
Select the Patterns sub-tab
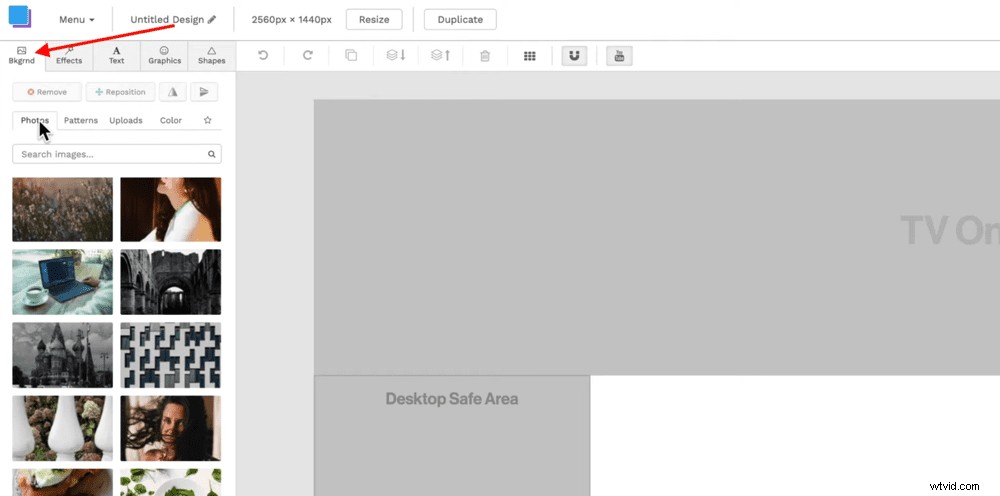click(81, 120)
